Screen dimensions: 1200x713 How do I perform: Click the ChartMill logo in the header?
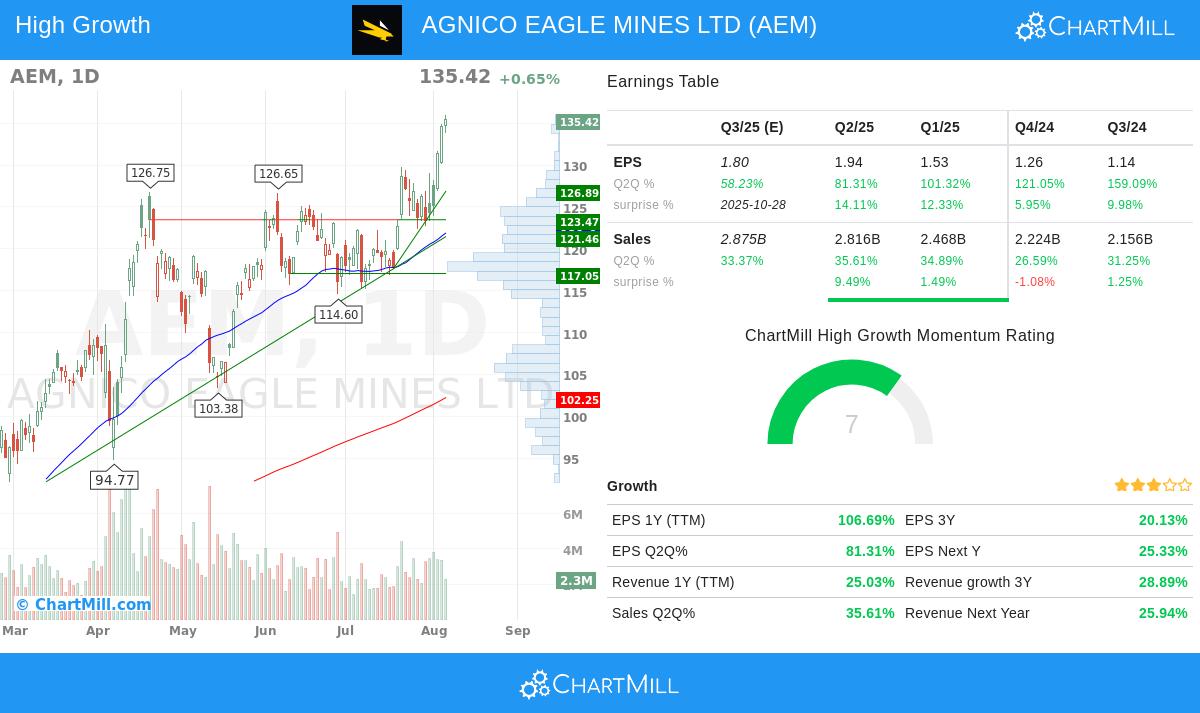[1095, 27]
